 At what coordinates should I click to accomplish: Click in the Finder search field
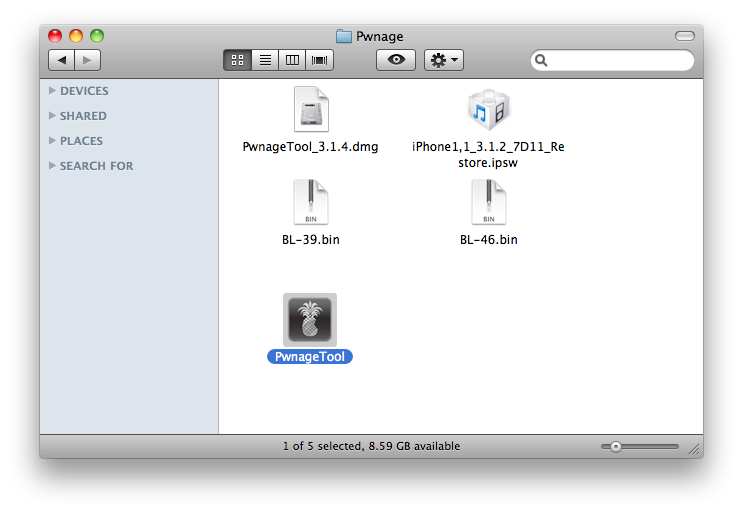620,60
